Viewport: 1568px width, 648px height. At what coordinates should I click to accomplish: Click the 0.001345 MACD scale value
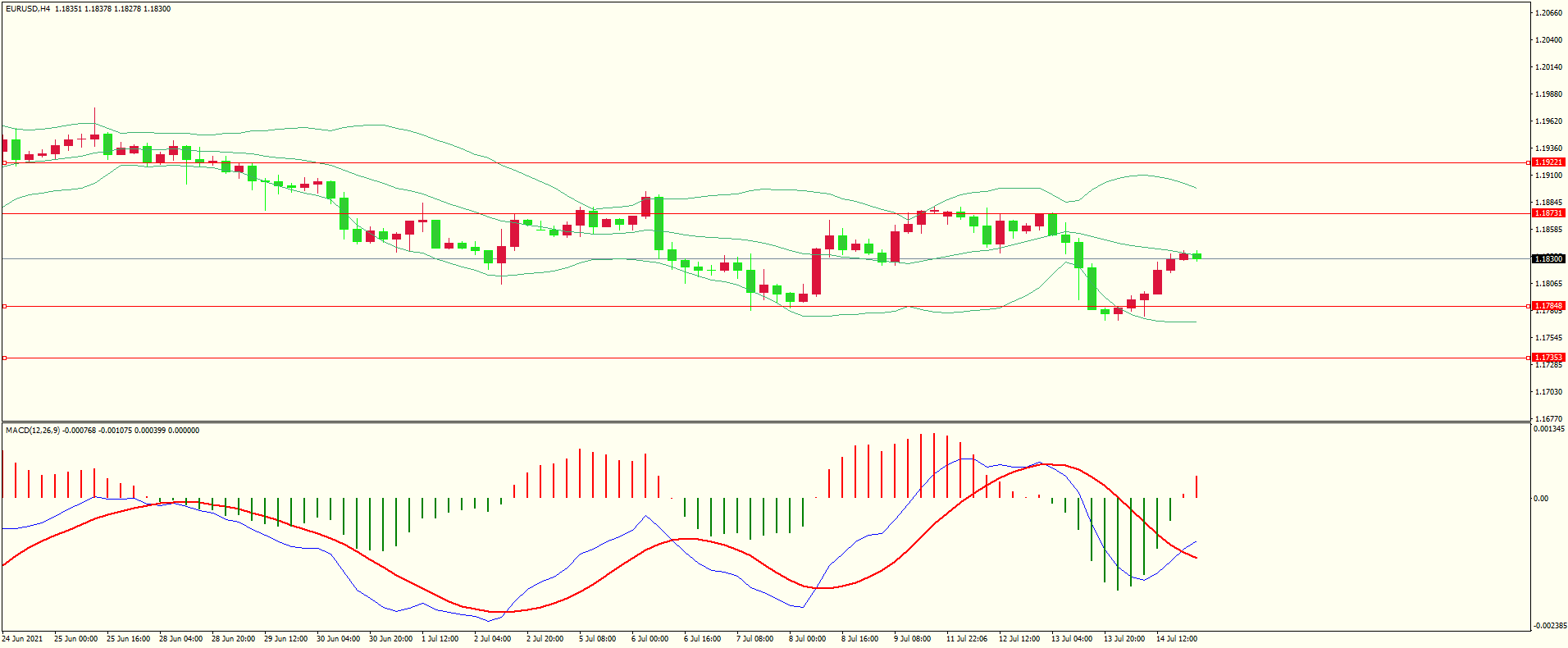click(x=1549, y=429)
